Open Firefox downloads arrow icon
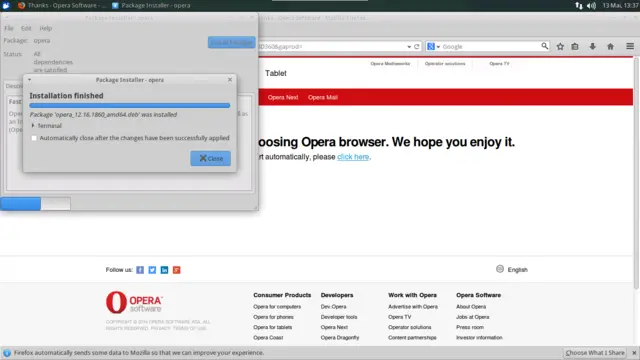Viewport: 640px width, 360px height. pyautogui.click(x=593, y=47)
